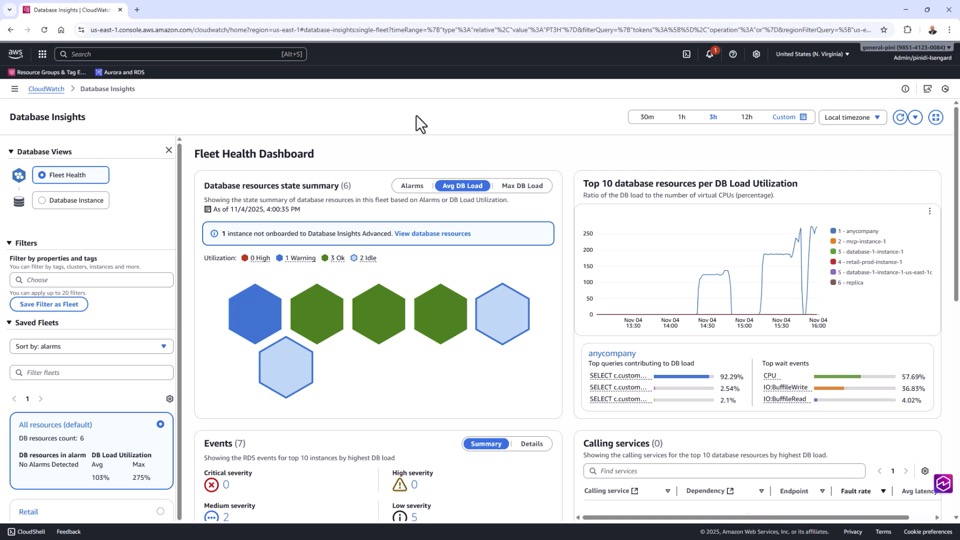The height and width of the screenshot is (540, 960).
Task: Click the AWS logo home icon
Action: click(15, 54)
